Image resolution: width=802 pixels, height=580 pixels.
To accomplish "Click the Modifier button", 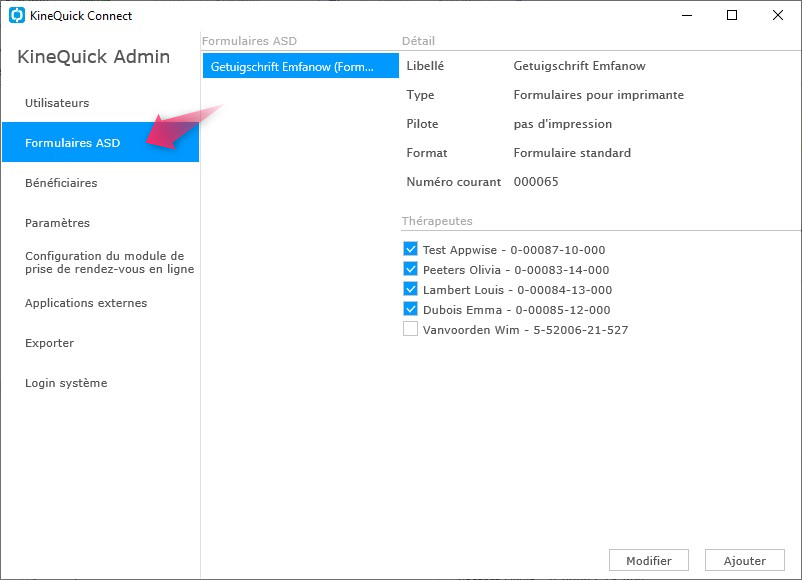I will pyautogui.click(x=649, y=561).
